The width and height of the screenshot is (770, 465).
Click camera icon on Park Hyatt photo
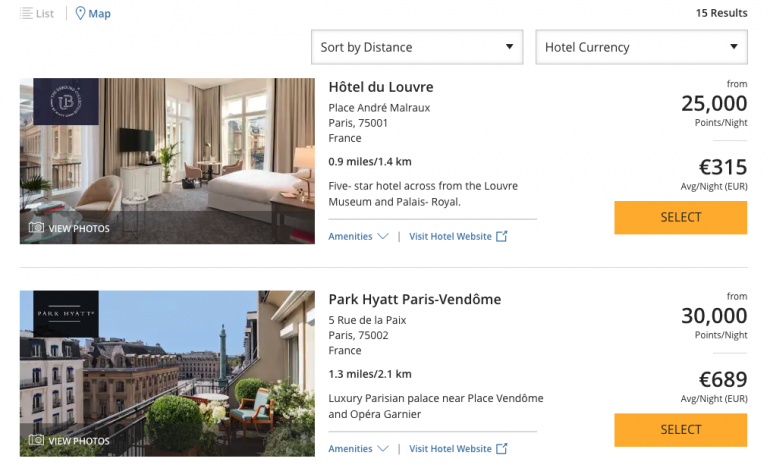pos(37,440)
